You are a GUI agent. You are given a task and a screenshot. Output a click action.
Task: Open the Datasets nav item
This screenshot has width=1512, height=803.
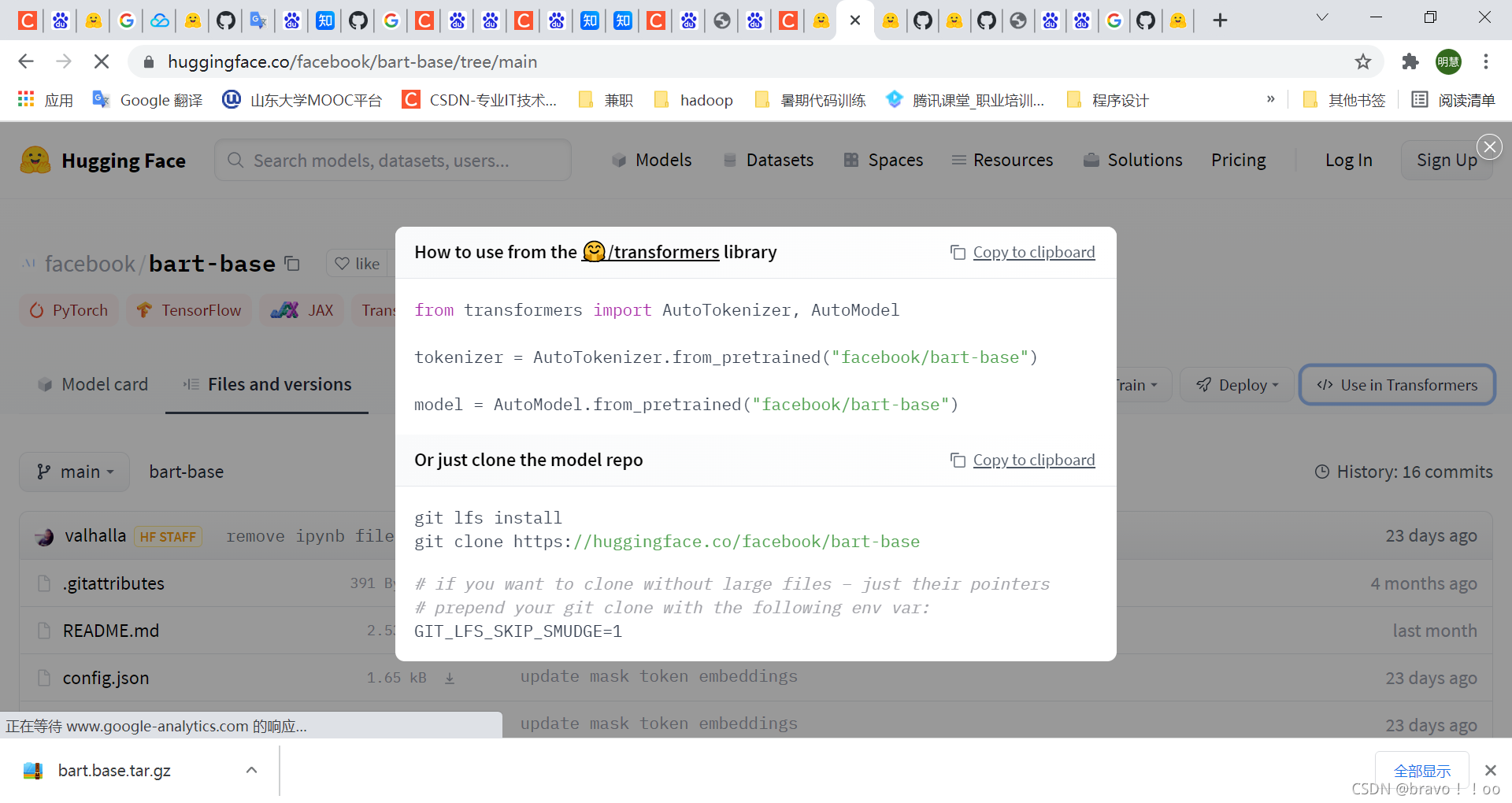(x=768, y=161)
